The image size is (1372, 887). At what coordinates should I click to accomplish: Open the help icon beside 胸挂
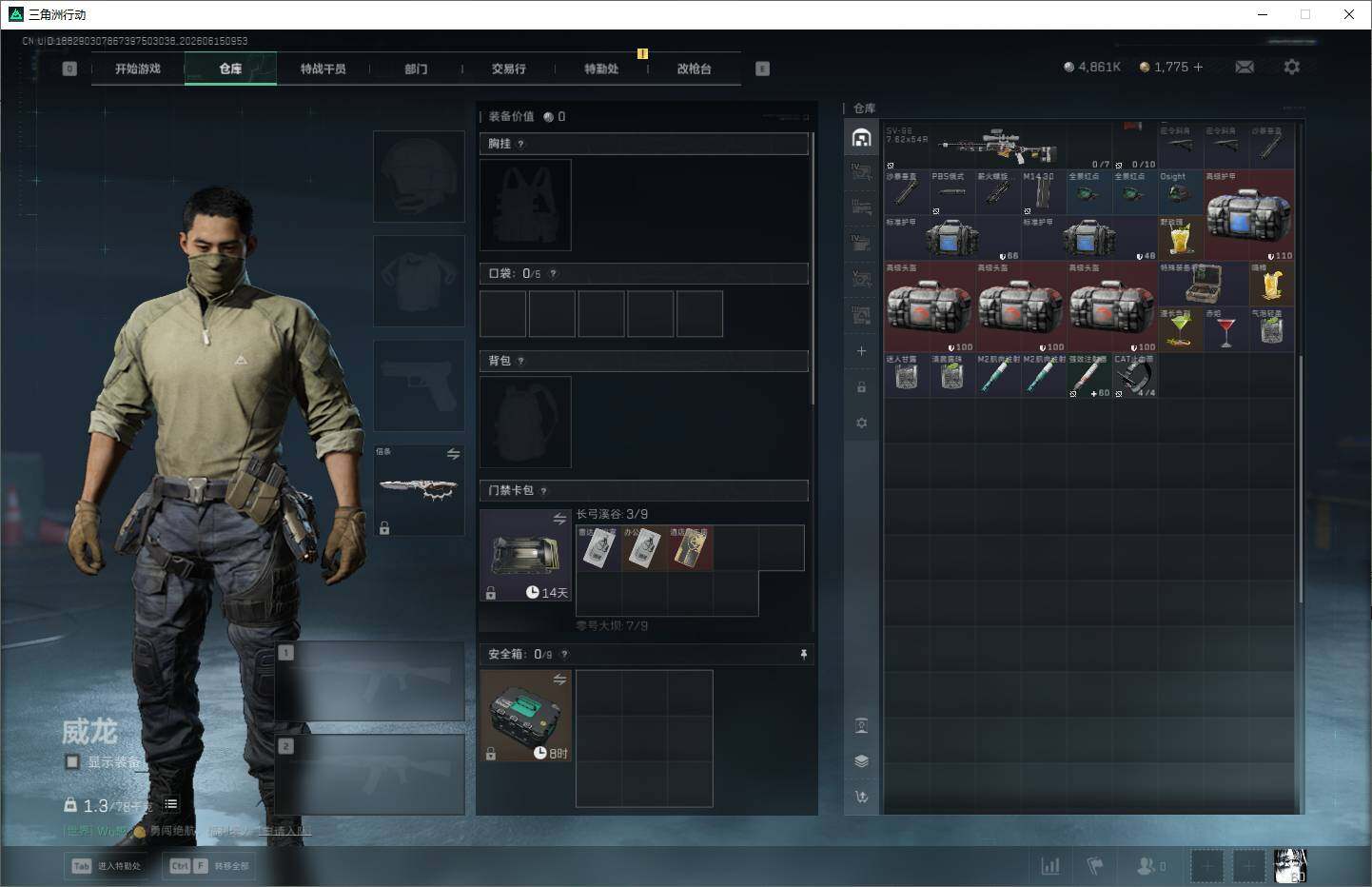click(x=520, y=144)
